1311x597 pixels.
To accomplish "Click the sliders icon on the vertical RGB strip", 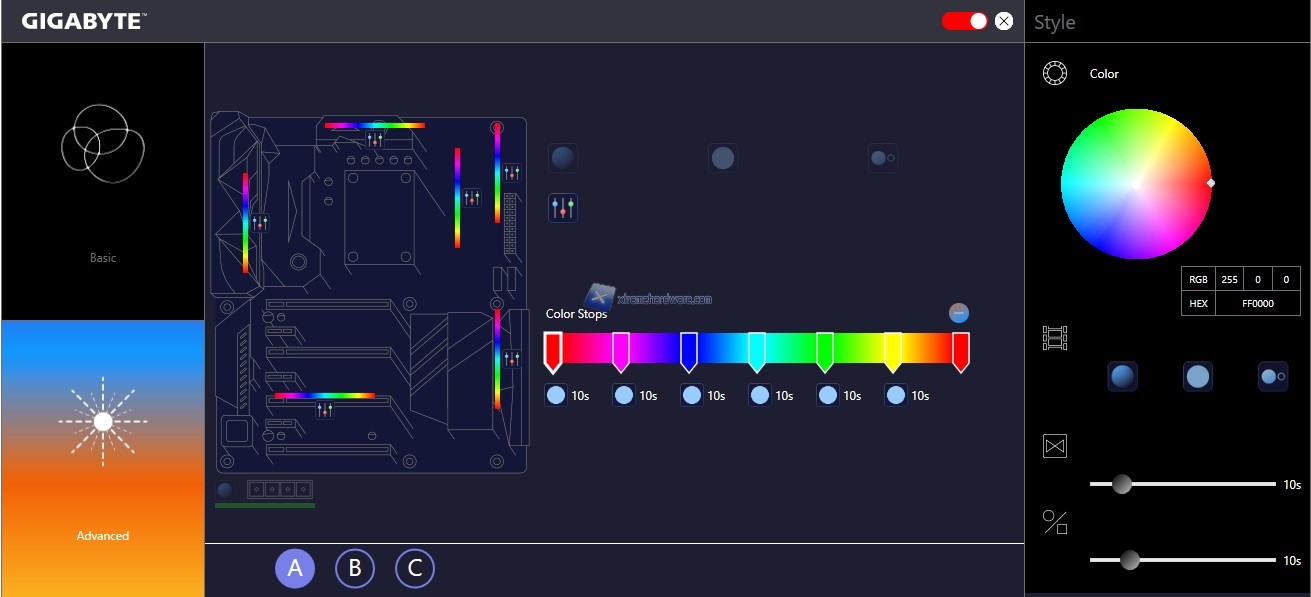I will pos(512,172).
